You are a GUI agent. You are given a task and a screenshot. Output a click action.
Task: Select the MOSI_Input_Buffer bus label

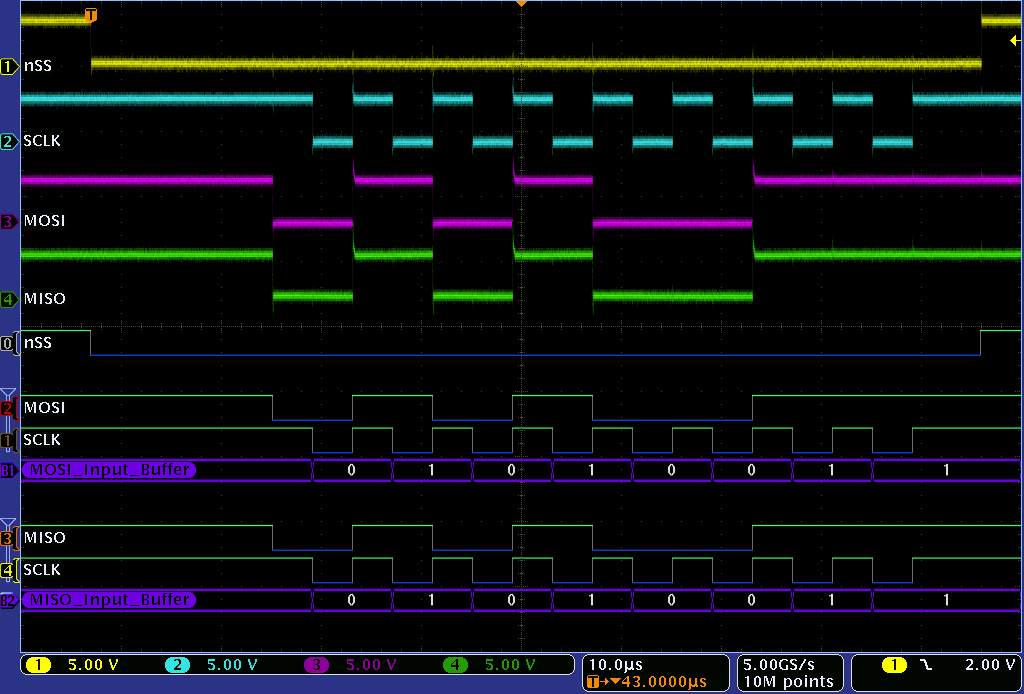click(110, 470)
